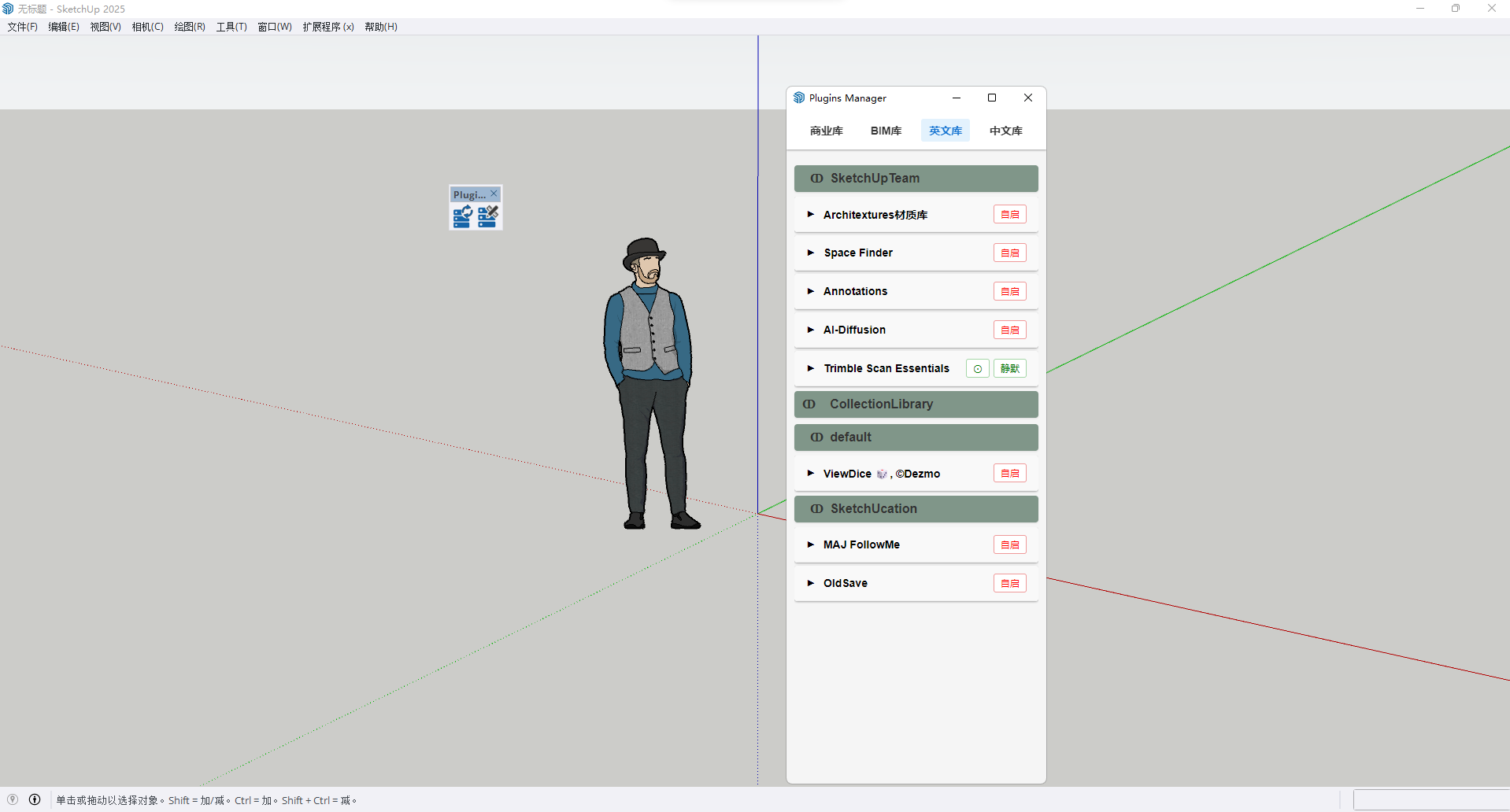Click the plugin editing tools toolbar icon
Viewport: 1510px width, 812px height.
click(x=488, y=216)
